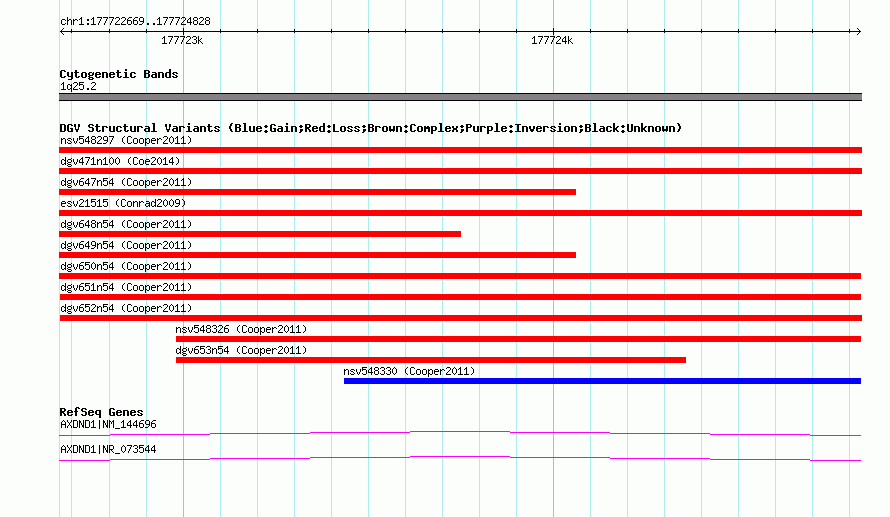Select the dgv649n54 (Cooper2011) label
Image resolution: width=890 pixels, height=517 pixels.
pyautogui.click(x=126, y=245)
